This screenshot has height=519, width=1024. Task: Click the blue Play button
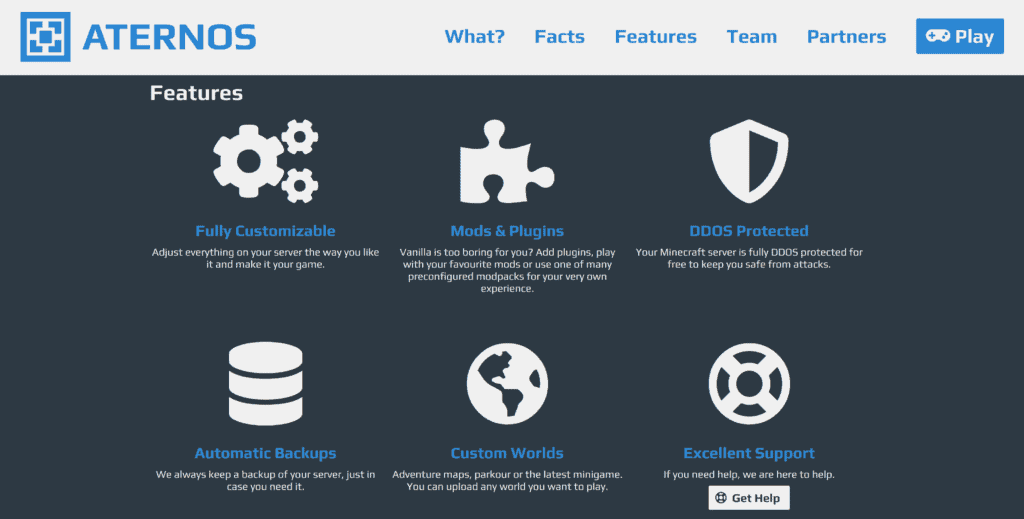960,37
